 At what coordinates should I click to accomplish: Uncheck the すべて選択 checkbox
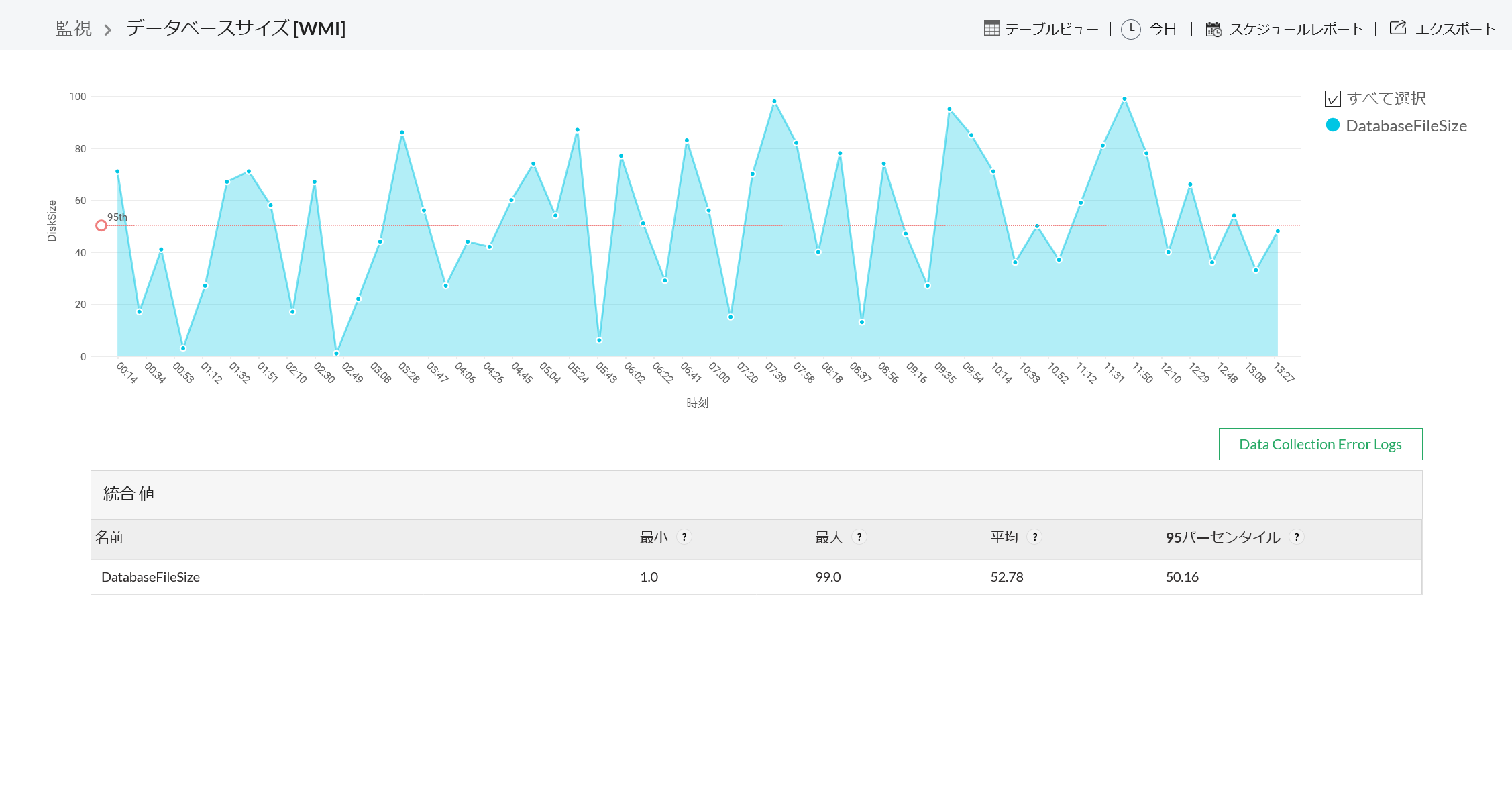tap(1332, 99)
